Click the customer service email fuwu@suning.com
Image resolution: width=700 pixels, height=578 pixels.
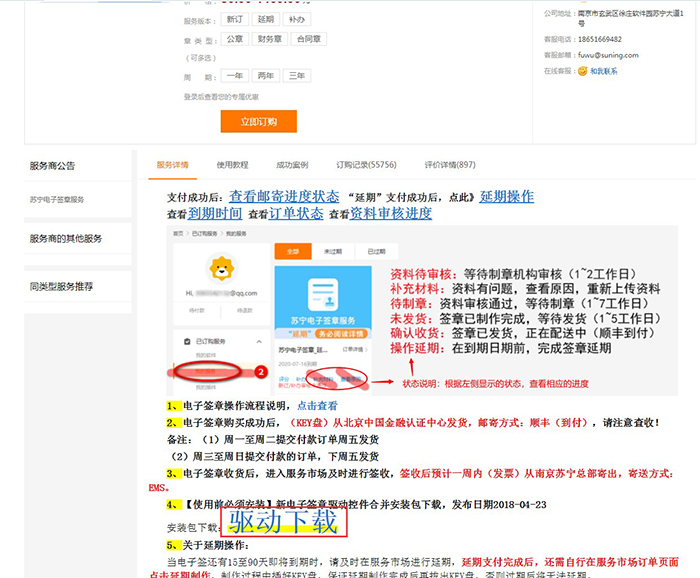(608, 55)
